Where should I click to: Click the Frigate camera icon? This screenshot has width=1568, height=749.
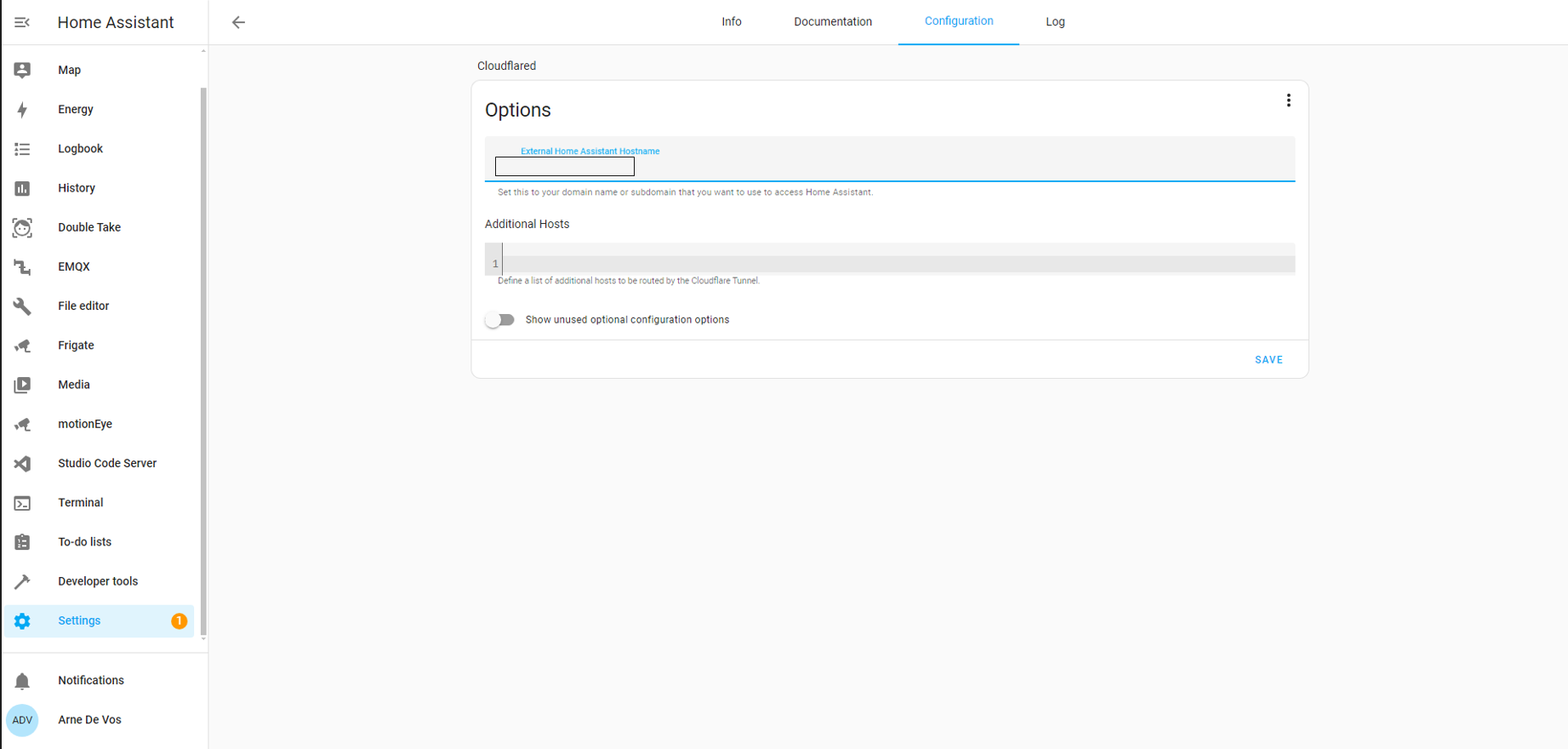[x=22, y=346]
